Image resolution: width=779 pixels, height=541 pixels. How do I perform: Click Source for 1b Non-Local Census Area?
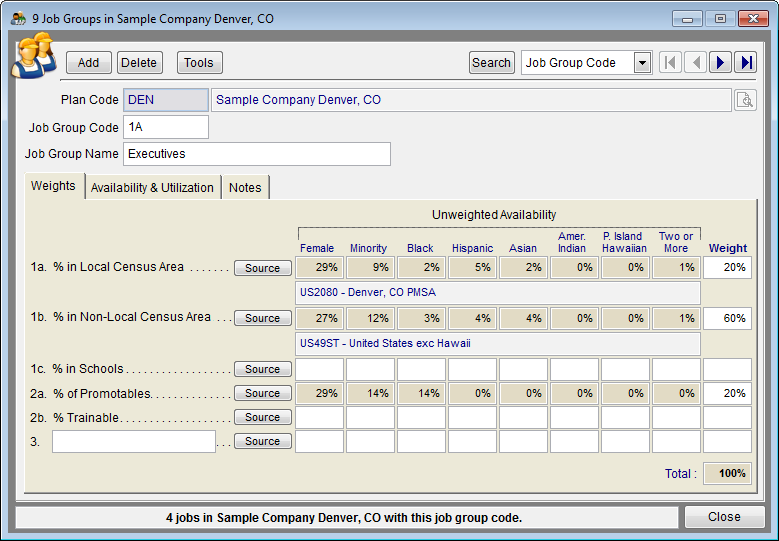263,318
